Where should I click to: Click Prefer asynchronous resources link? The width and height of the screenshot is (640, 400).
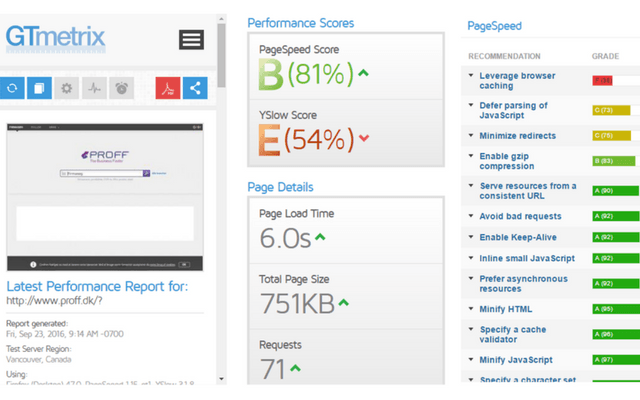523,284
